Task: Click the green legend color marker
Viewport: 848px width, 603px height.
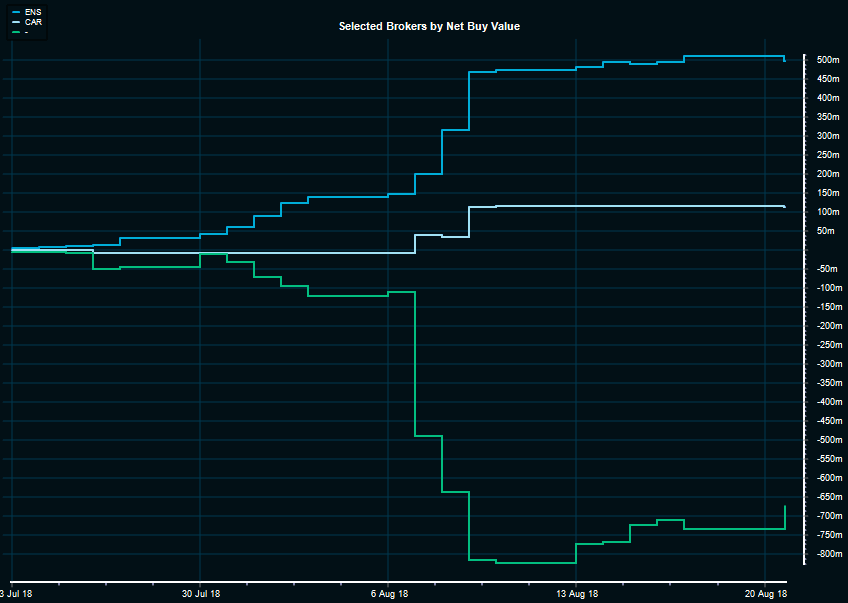Action: pos(16,31)
